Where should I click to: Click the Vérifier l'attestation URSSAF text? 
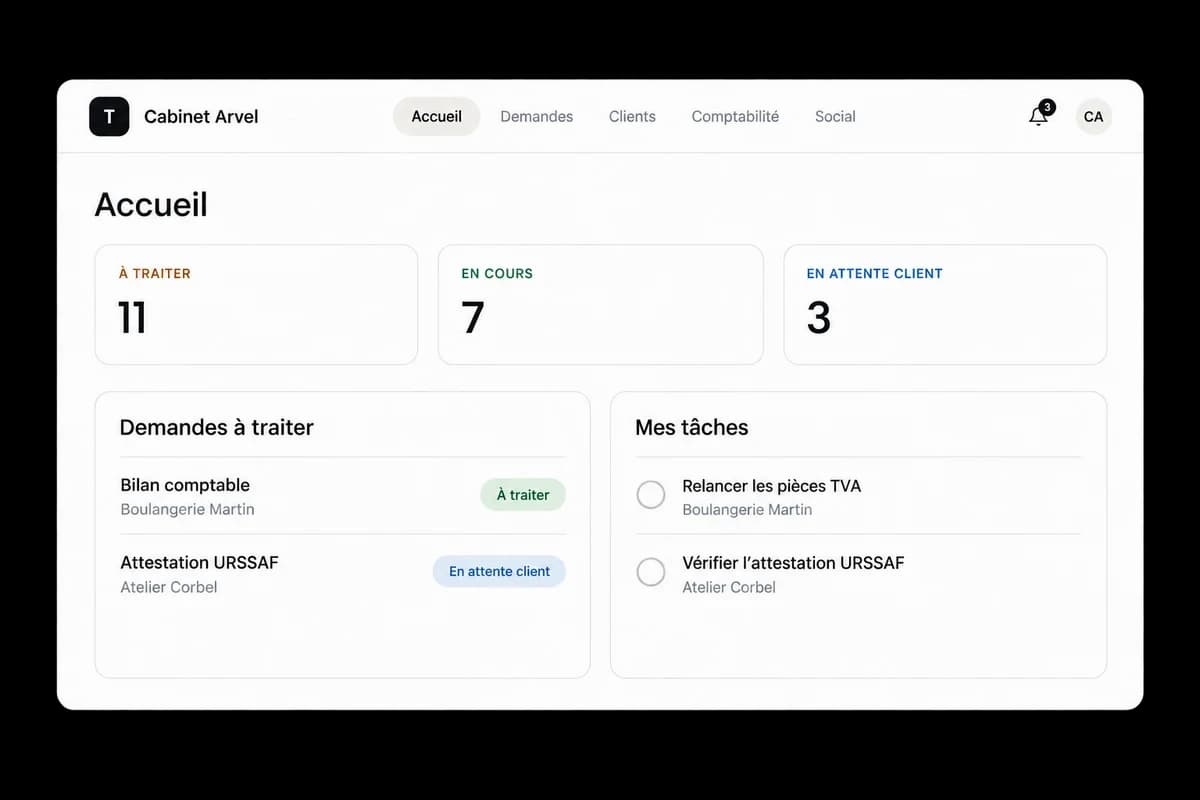pos(793,563)
